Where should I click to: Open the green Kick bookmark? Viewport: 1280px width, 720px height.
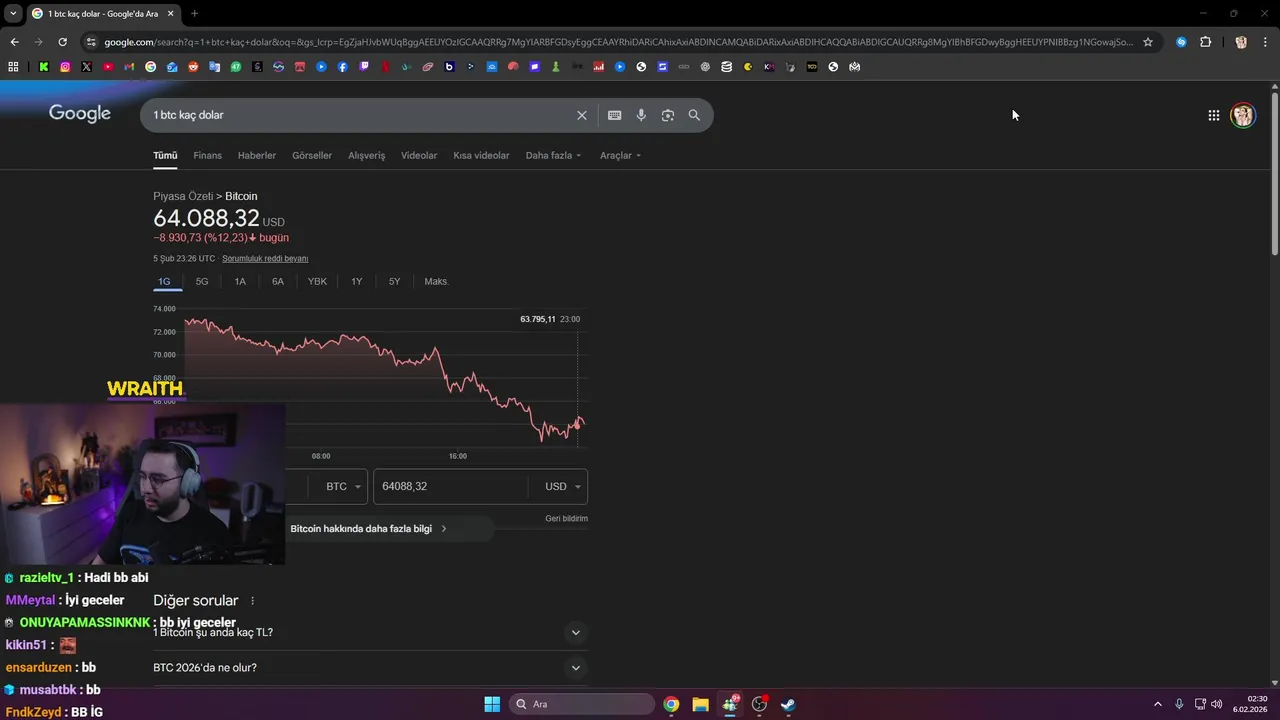(44, 67)
